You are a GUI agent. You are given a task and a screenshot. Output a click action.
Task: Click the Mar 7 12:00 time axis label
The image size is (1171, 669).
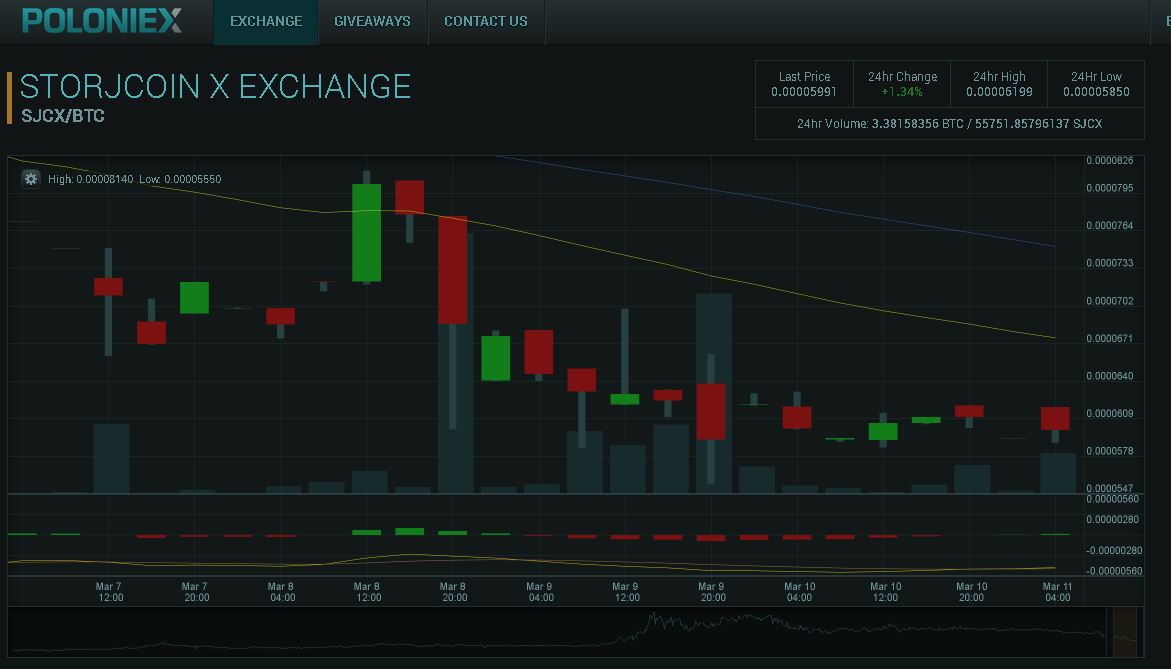pos(109,592)
